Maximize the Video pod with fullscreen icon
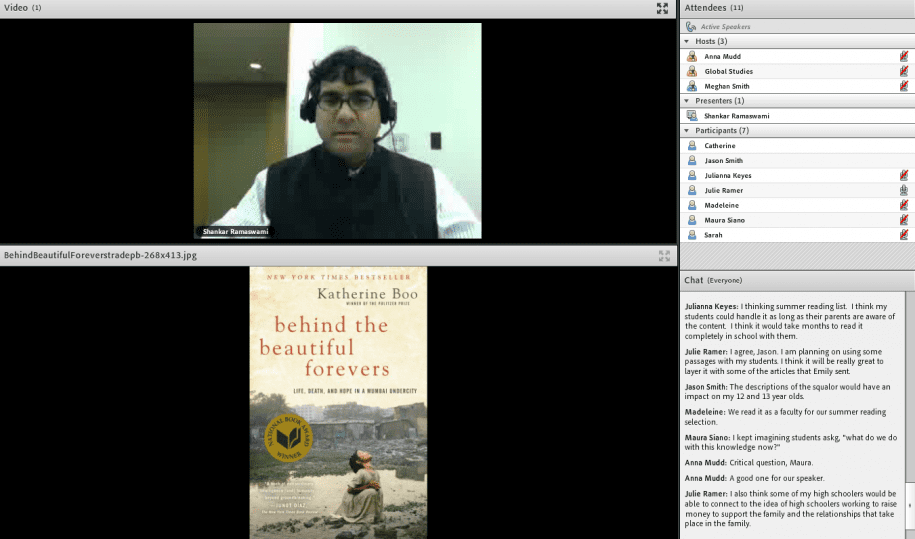The image size is (915, 539). click(x=662, y=8)
